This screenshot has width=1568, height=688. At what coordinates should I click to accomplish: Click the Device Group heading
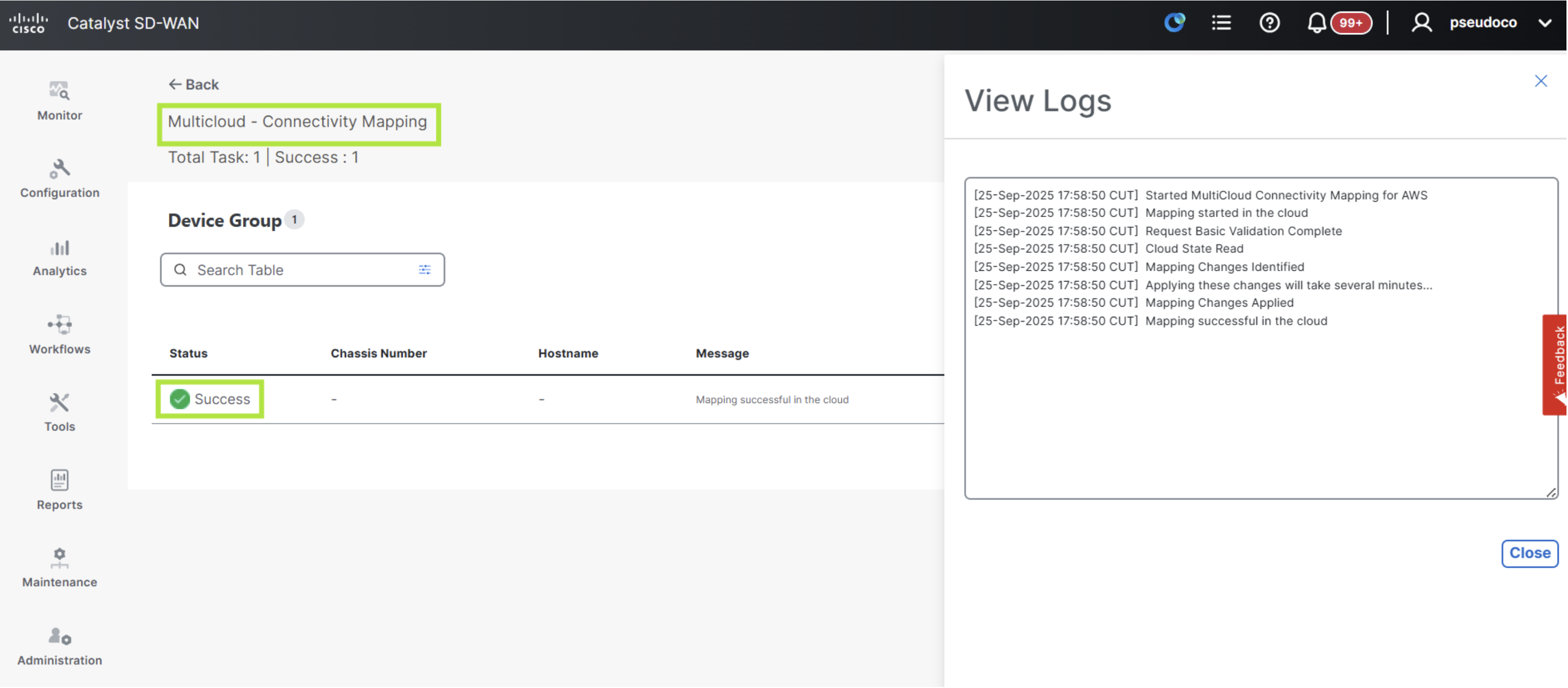click(x=225, y=221)
